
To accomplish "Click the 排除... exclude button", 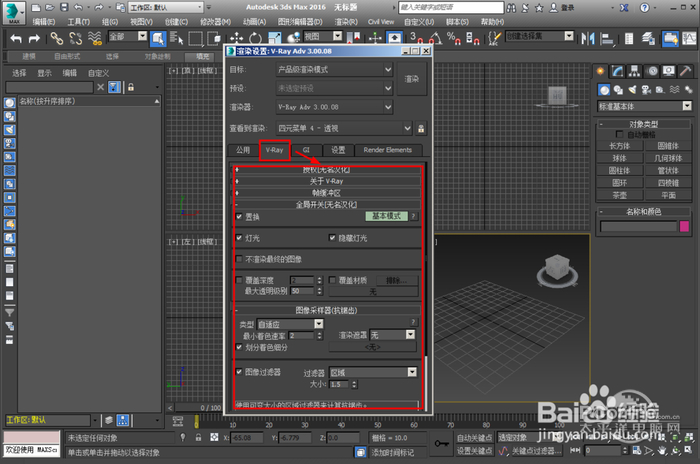I will [396, 280].
